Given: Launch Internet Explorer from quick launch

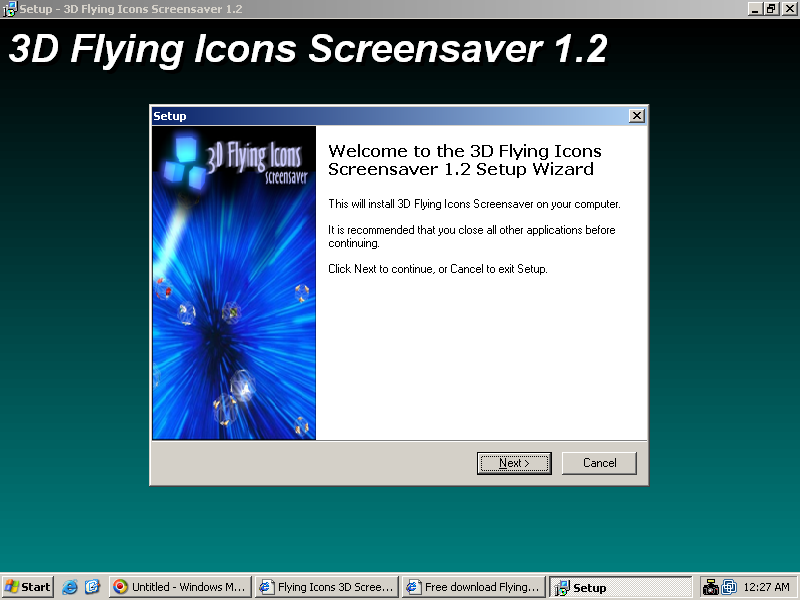Looking at the screenshot, I should [70, 587].
